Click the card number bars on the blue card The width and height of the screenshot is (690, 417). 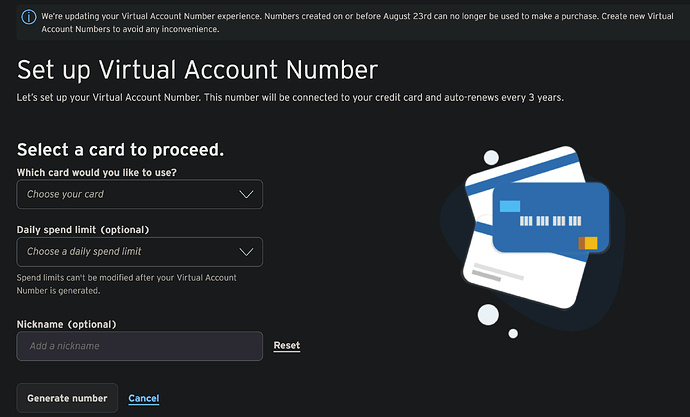(x=551, y=221)
